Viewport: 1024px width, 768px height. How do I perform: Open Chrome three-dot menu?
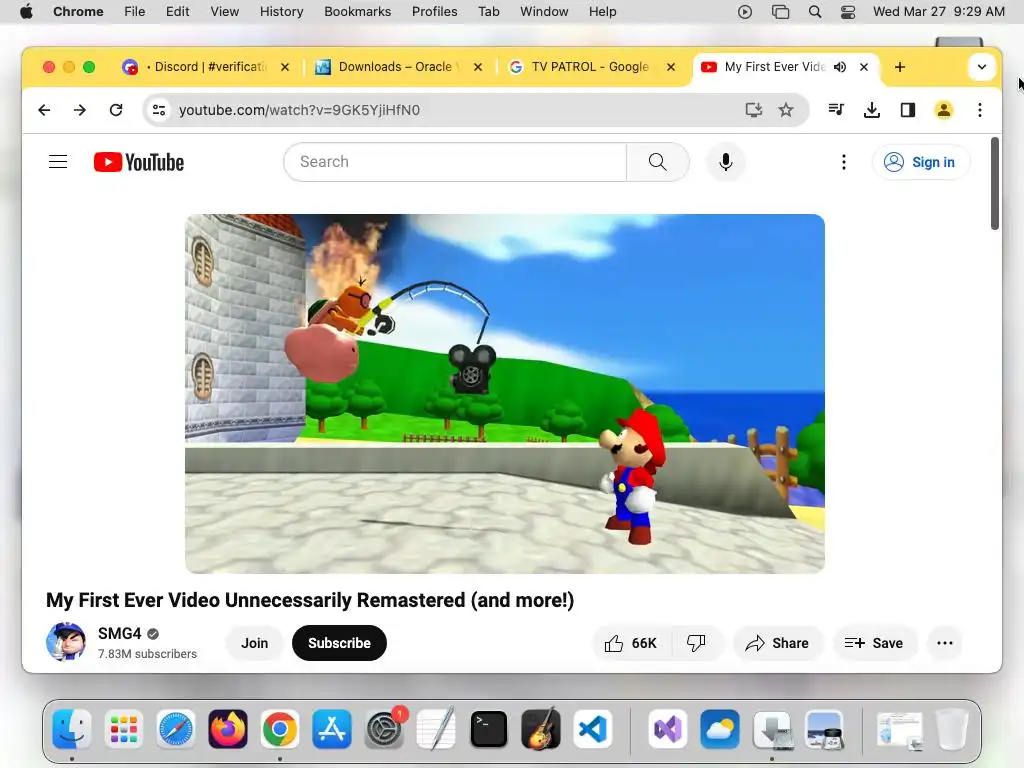980,110
